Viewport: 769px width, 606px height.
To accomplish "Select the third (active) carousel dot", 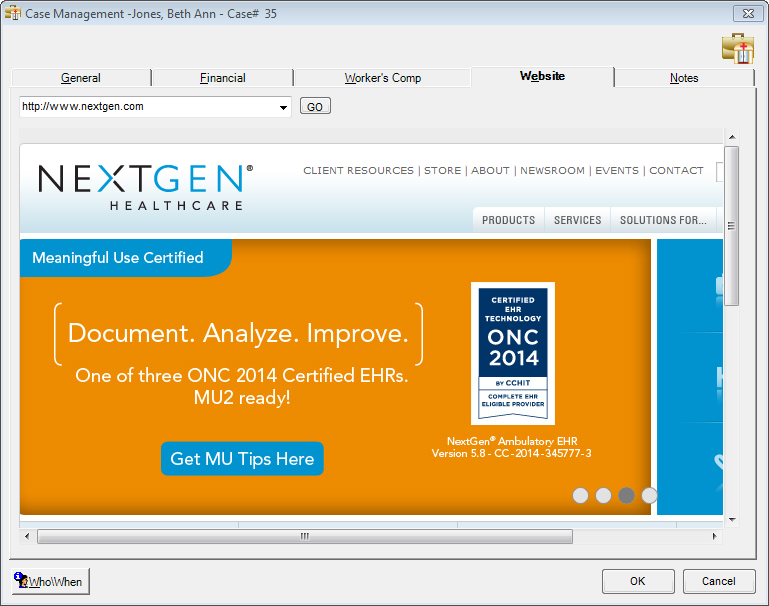I will click(626, 495).
